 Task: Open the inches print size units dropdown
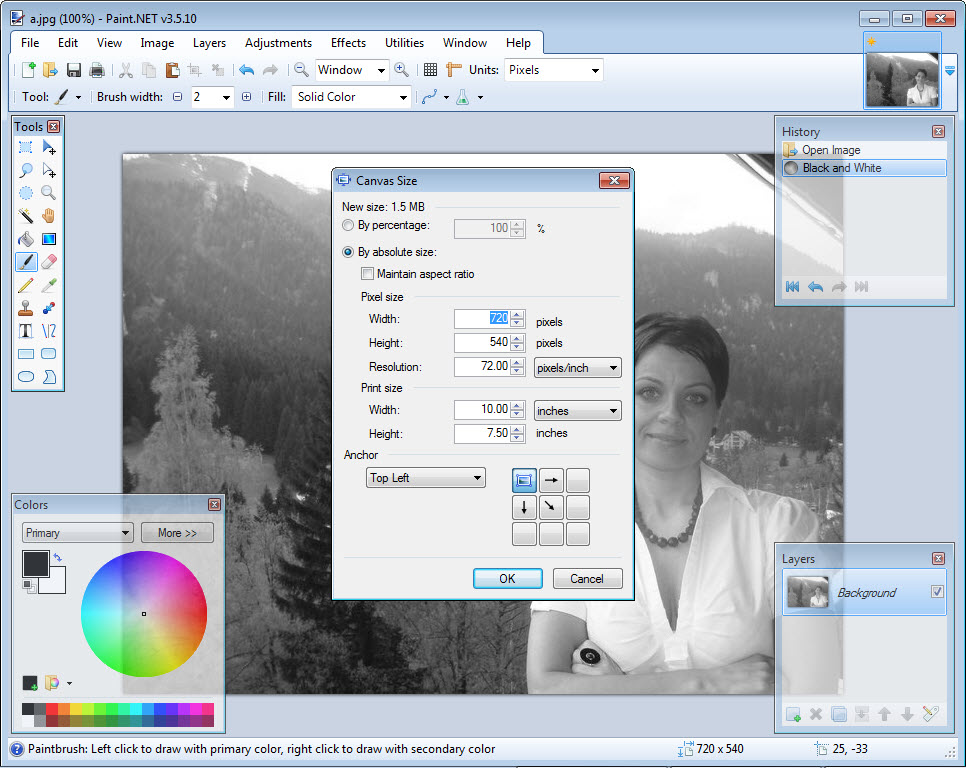(x=577, y=411)
